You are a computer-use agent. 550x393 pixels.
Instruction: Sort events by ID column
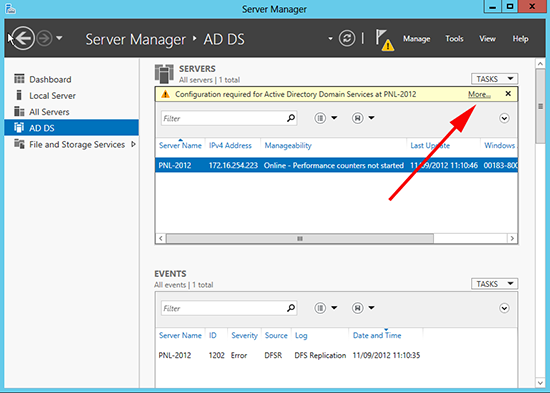coord(213,335)
